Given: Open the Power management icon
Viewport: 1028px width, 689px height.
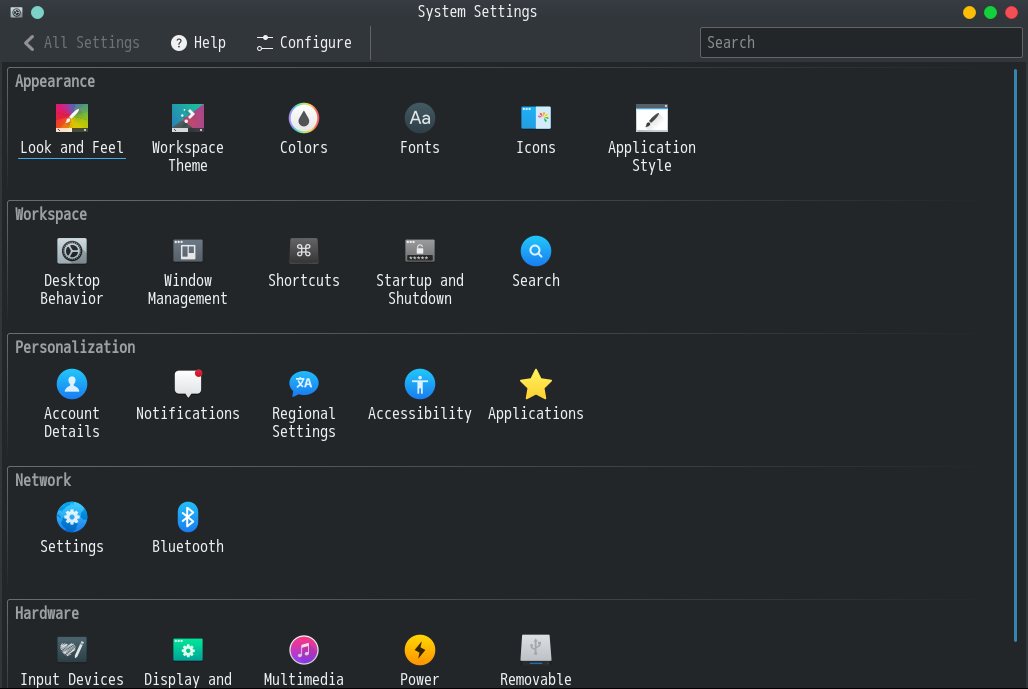Looking at the screenshot, I should 420,650.
